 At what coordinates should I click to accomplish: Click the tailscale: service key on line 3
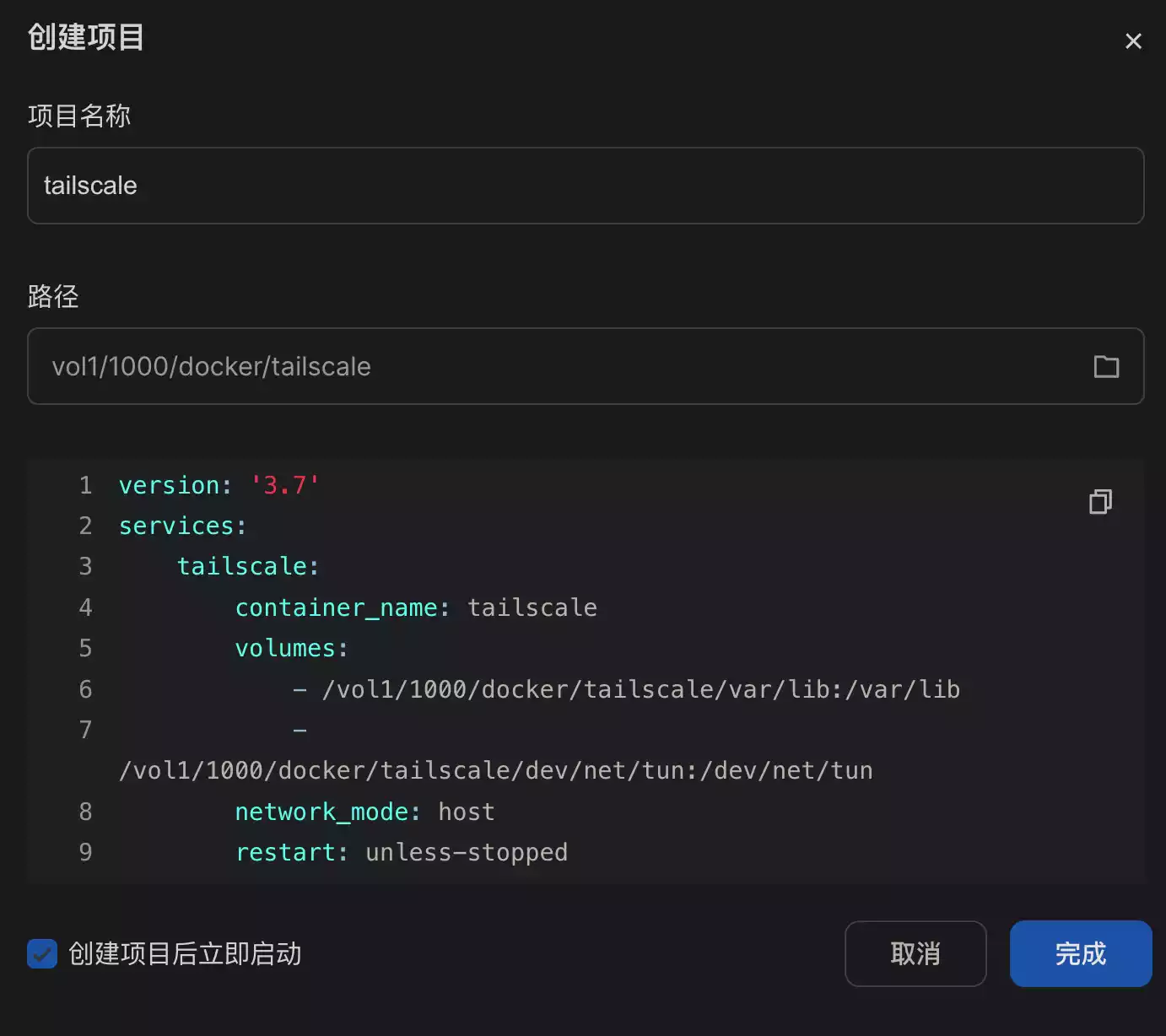coord(247,566)
